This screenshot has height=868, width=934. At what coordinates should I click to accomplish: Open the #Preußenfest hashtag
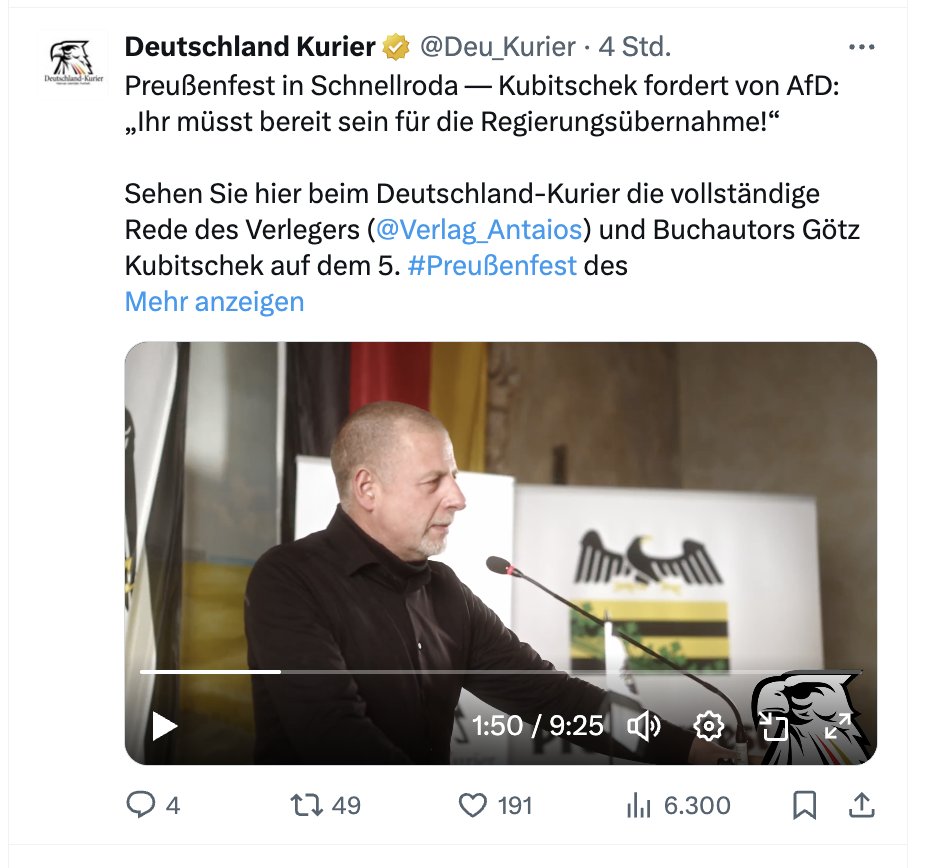[x=492, y=265]
